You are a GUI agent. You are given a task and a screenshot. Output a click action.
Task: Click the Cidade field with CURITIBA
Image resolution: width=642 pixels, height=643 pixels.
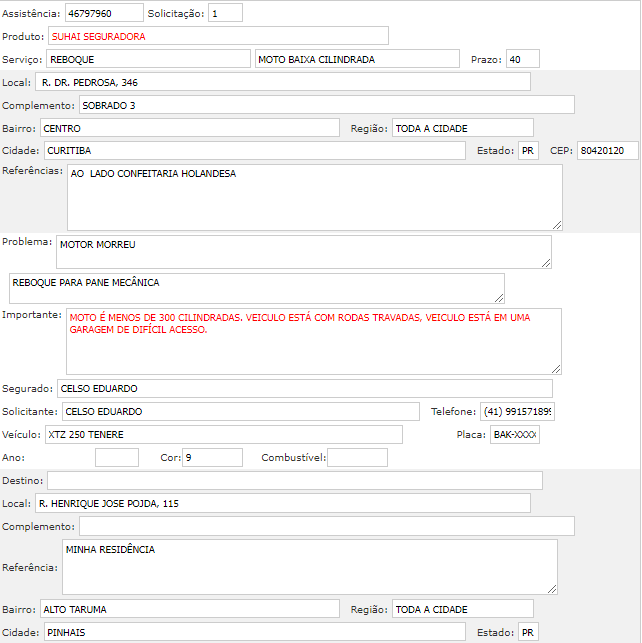pyautogui.click(x=255, y=150)
